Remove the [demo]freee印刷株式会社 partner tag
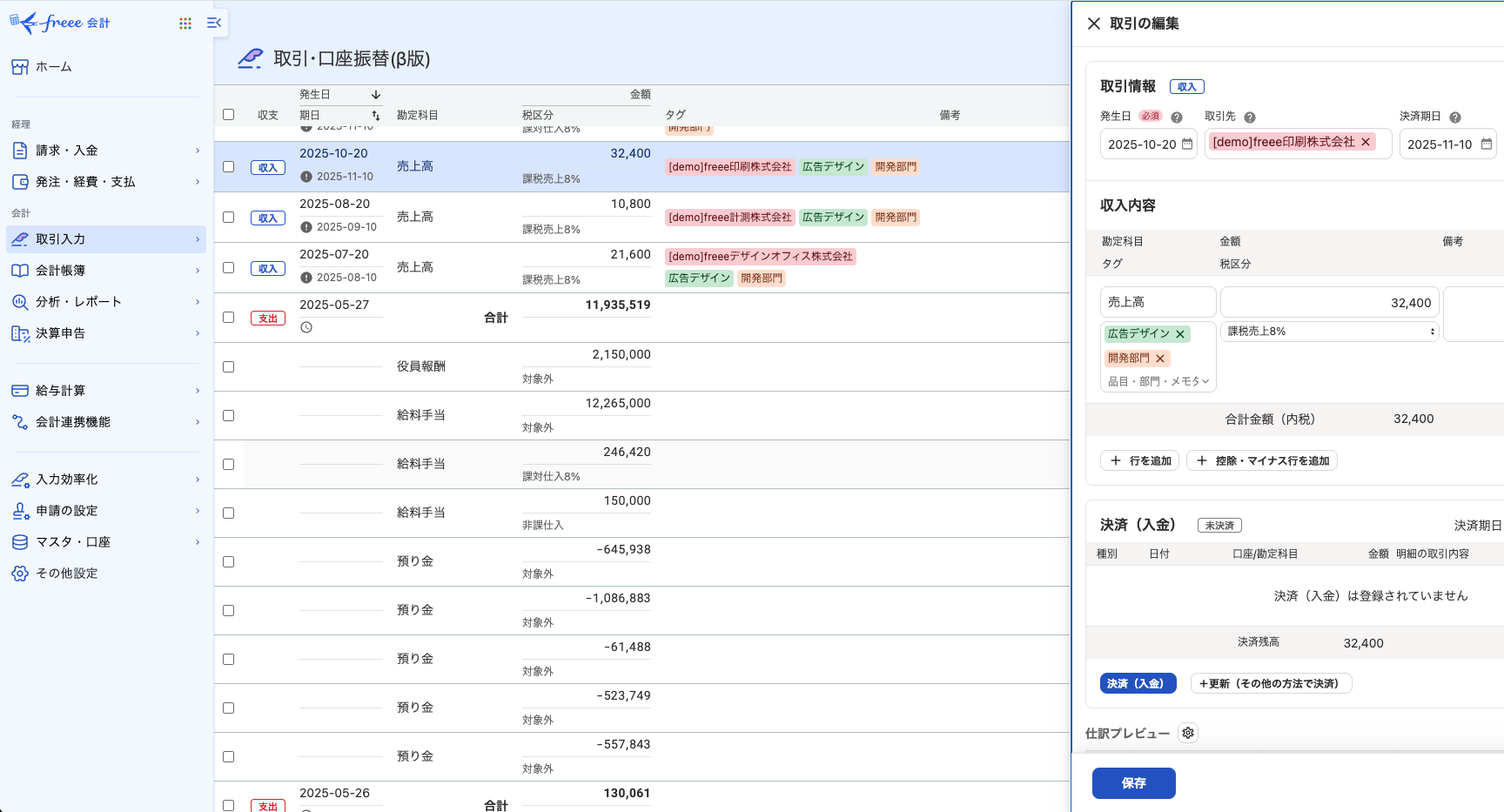This screenshot has width=1504, height=812. tap(1366, 142)
